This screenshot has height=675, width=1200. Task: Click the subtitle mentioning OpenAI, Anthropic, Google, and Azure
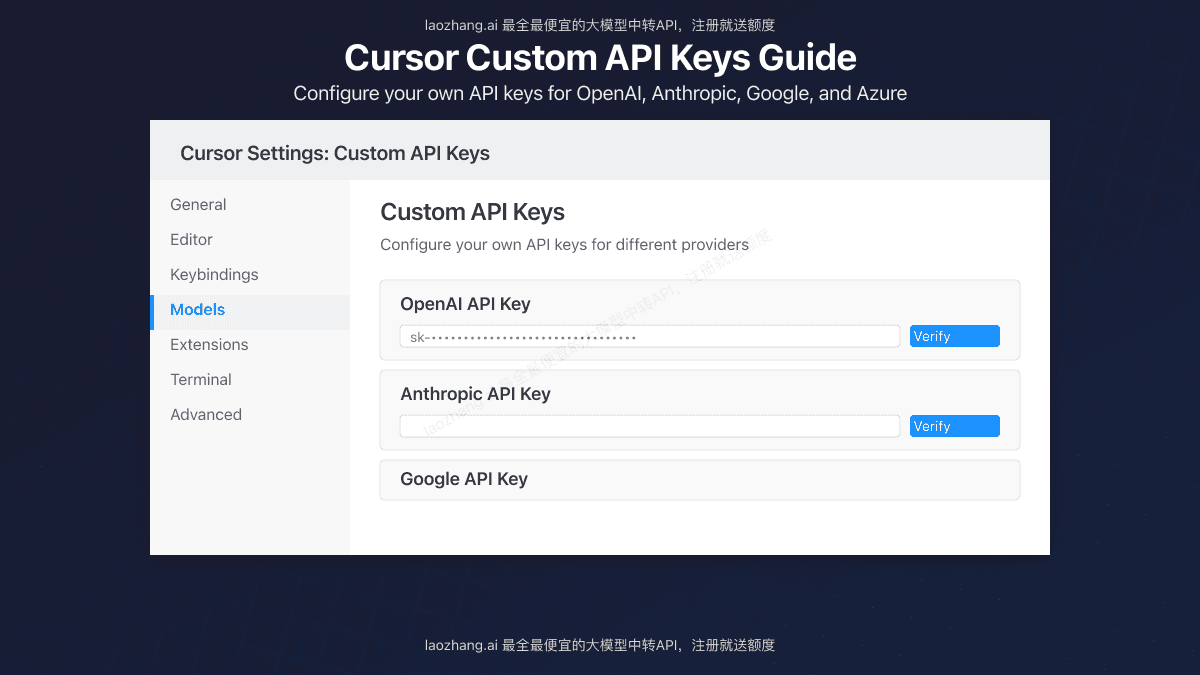pos(600,93)
